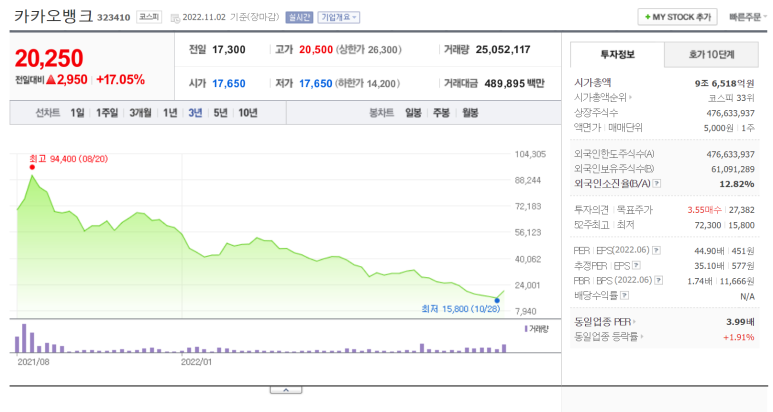Click the 코스피 market badge
Image resolution: width=773 pixels, height=412 pixels.
tap(149, 17)
